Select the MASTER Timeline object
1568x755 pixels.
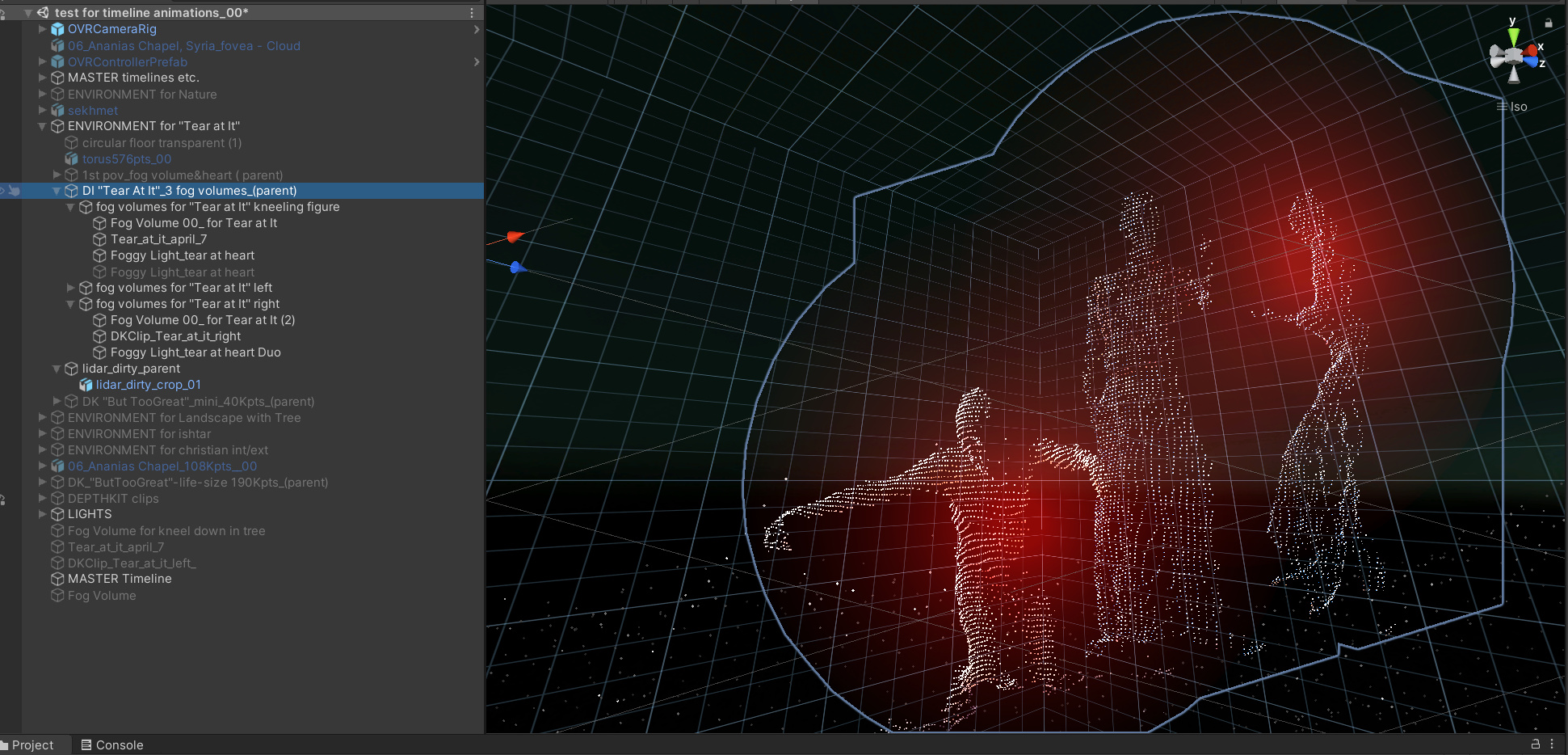pos(120,579)
